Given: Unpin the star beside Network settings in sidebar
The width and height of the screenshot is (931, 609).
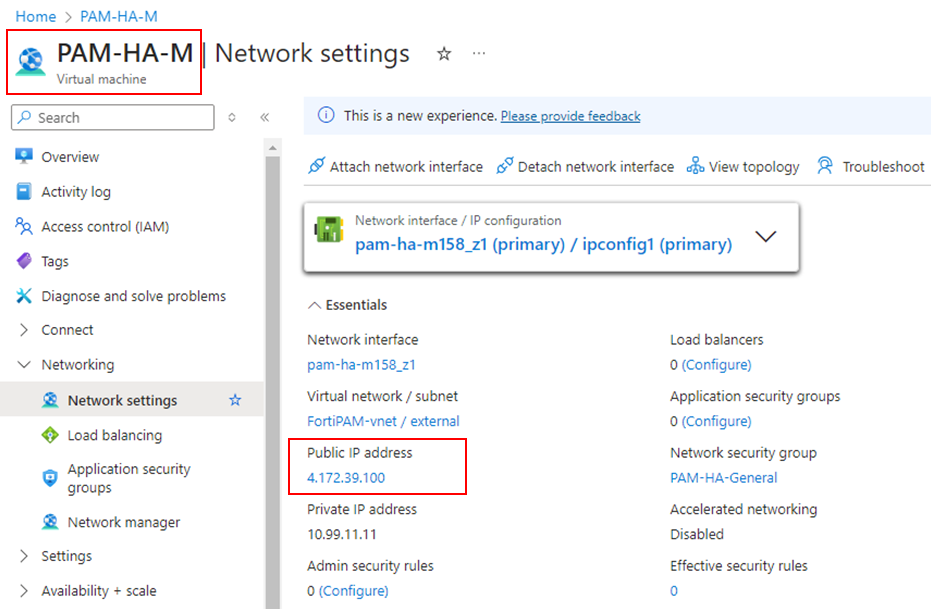Looking at the screenshot, I should tap(234, 399).
